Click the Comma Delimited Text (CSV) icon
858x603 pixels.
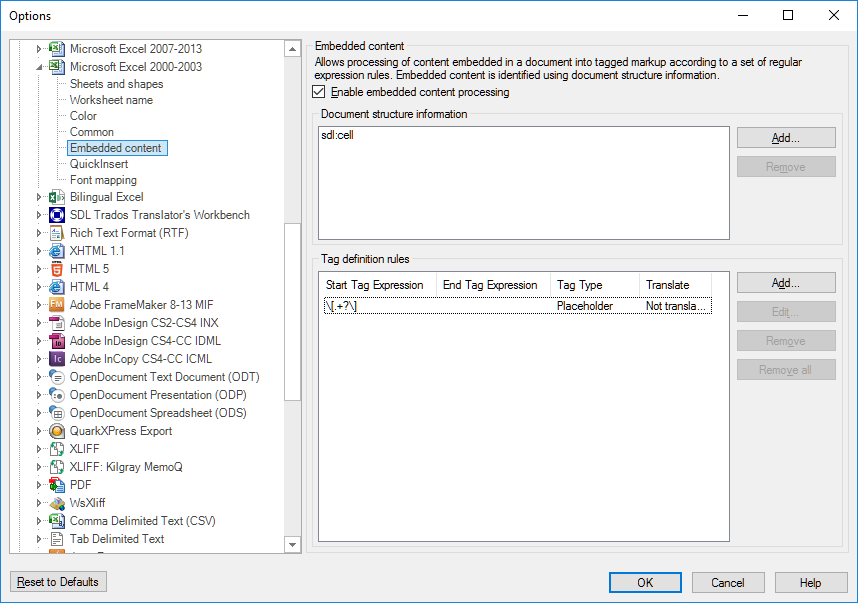pyautogui.click(x=57, y=521)
